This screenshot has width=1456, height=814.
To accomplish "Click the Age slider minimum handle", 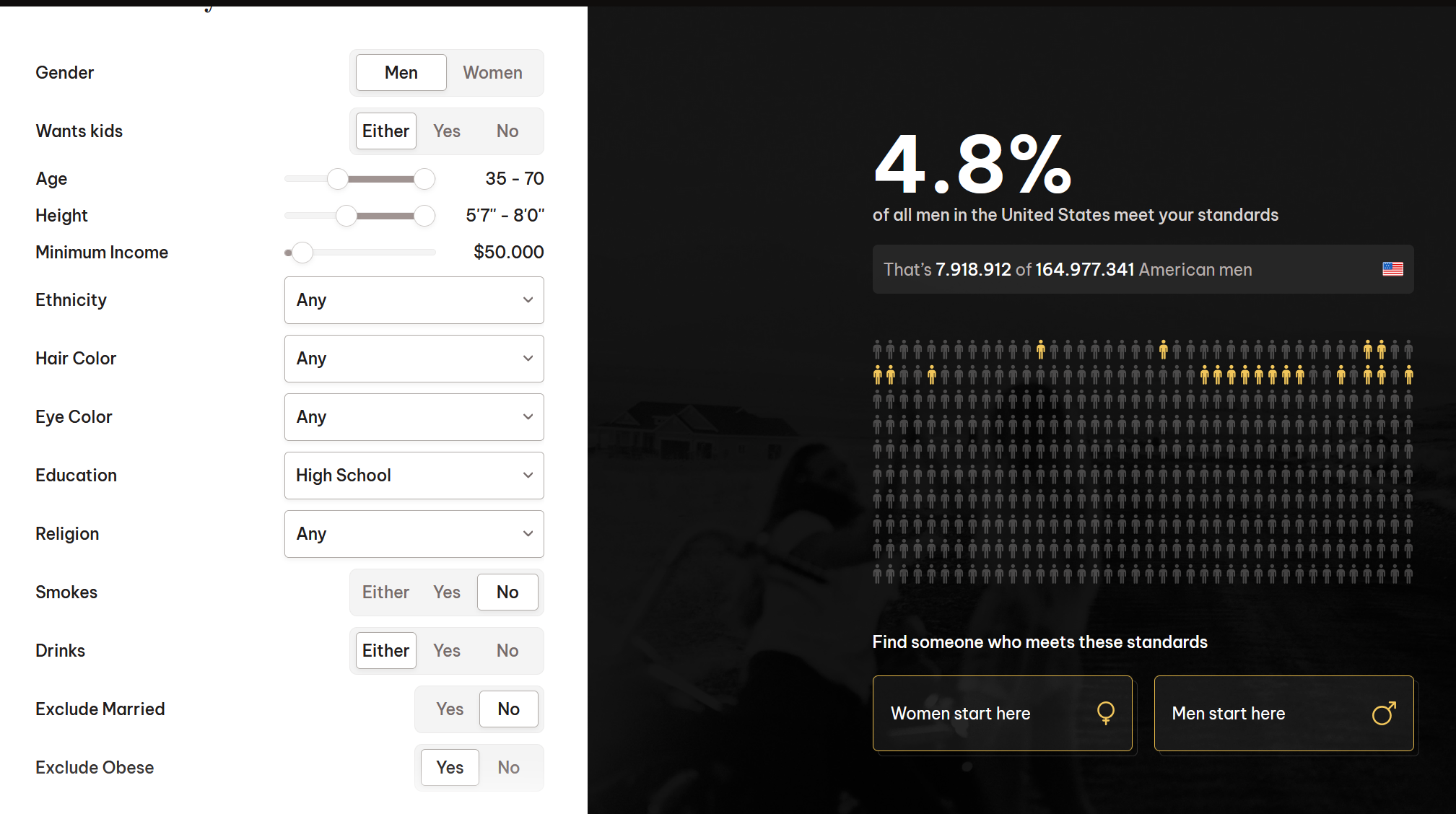I will coord(338,179).
